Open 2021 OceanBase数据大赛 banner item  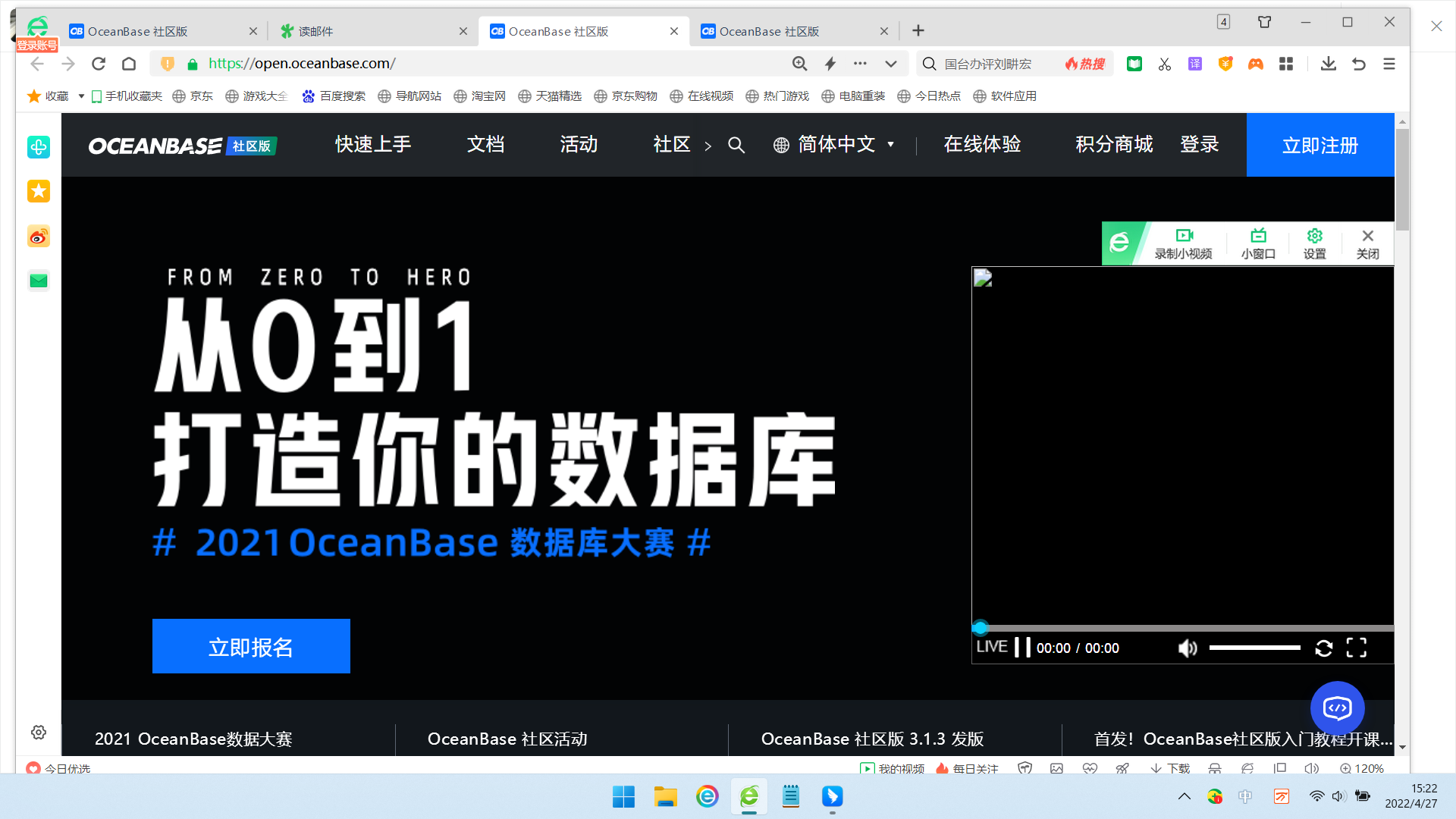[x=193, y=739]
